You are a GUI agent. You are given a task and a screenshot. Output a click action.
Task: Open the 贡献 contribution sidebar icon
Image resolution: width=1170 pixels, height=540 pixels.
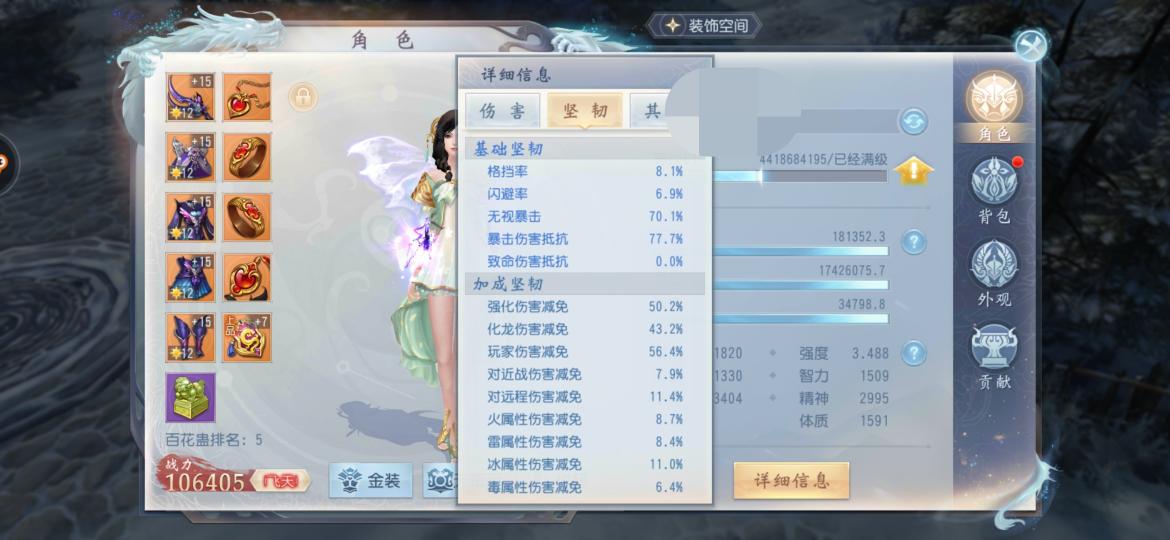coord(994,356)
